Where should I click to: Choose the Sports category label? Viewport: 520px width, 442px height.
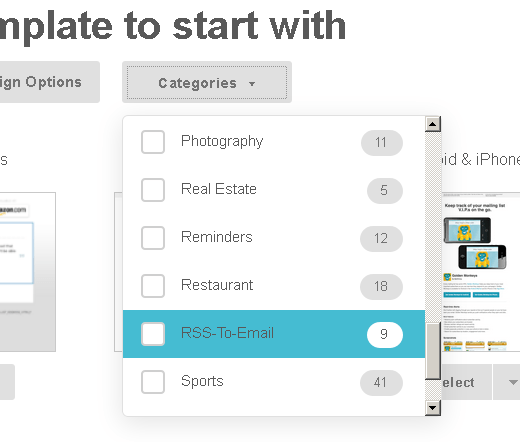[x=202, y=381]
